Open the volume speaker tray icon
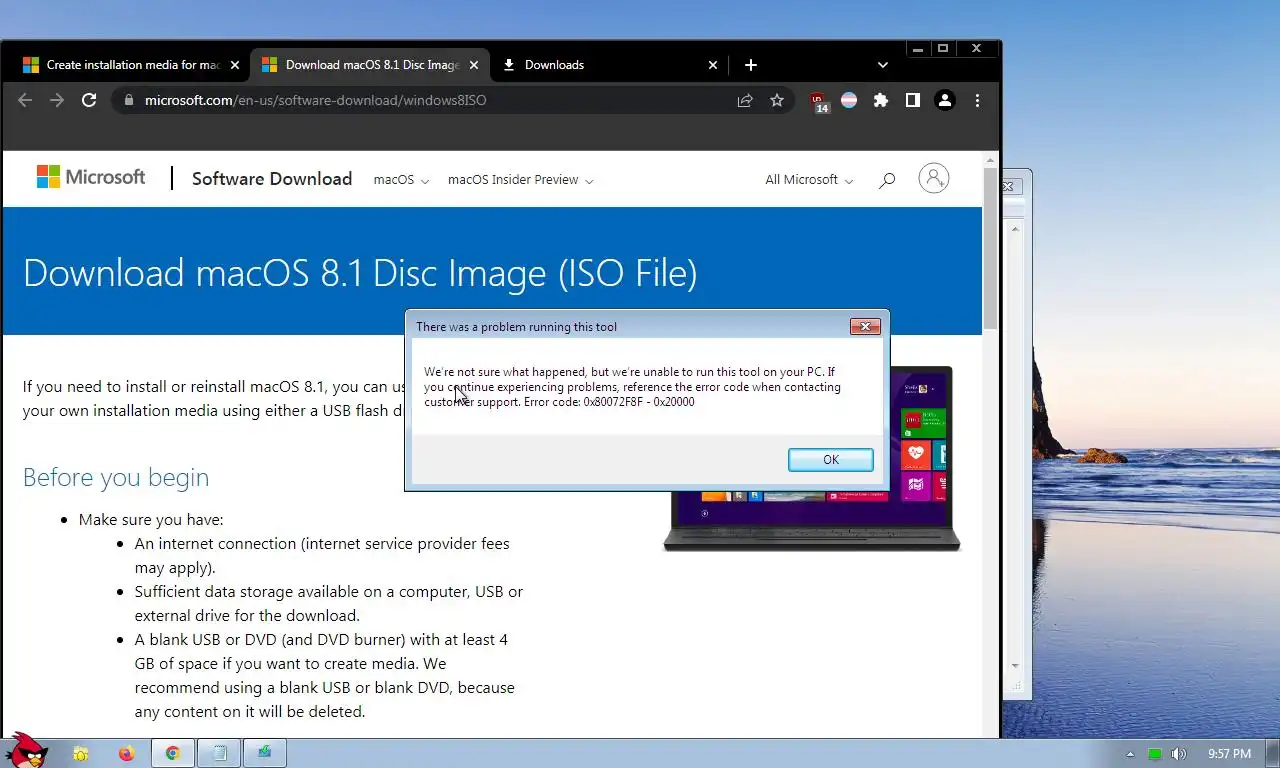 coord(1179,754)
